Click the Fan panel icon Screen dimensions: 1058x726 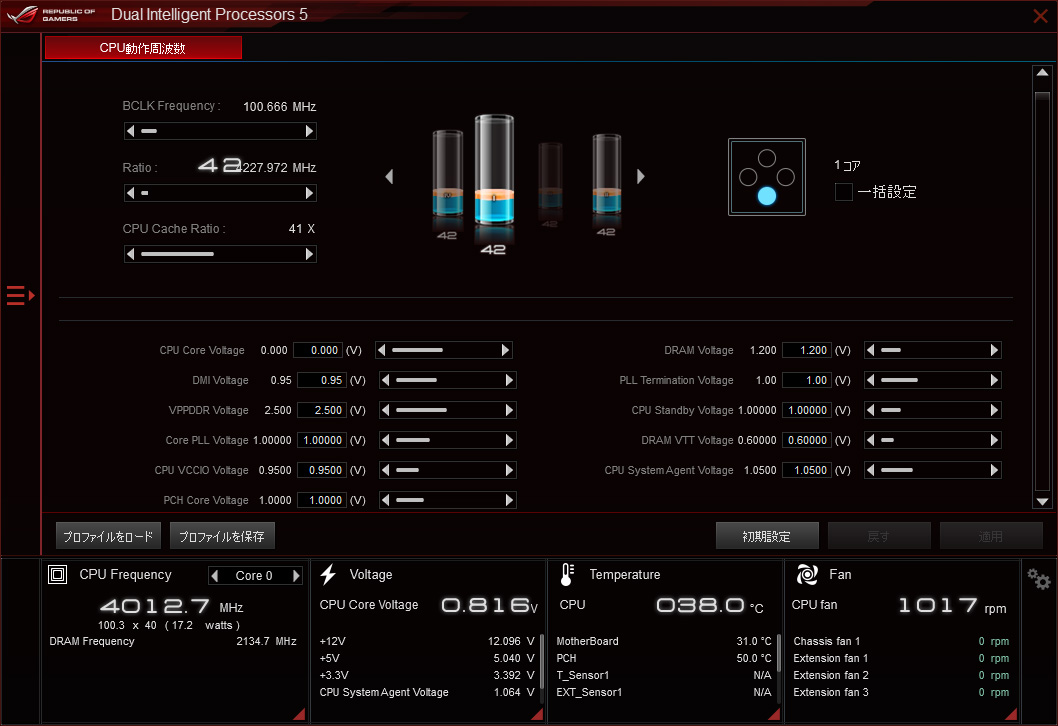pyautogui.click(x=807, y=575)
